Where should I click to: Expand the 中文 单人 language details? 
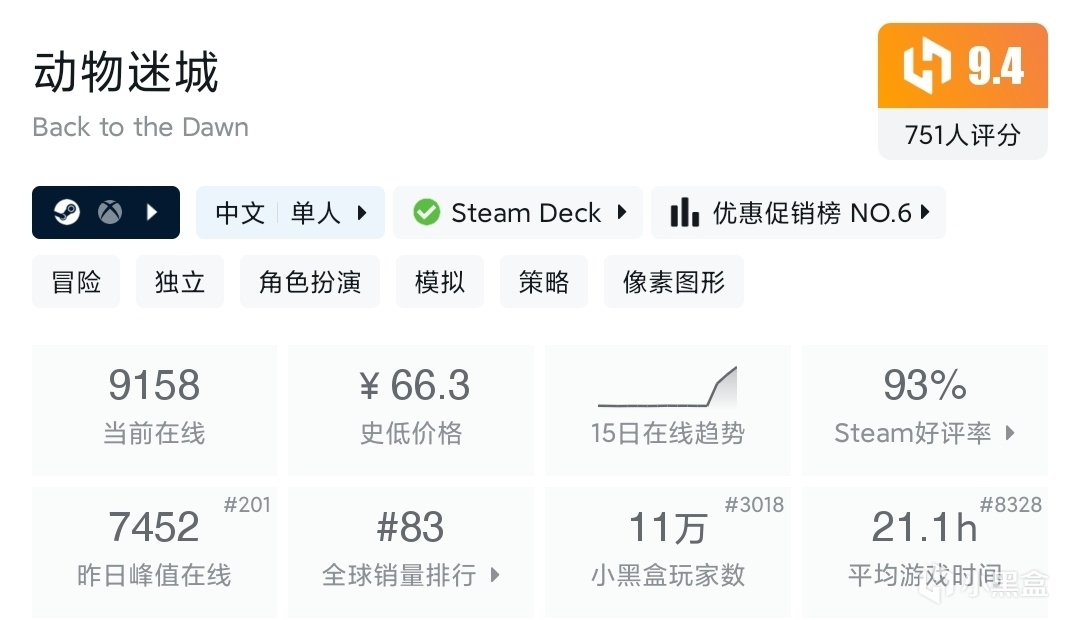291,212
